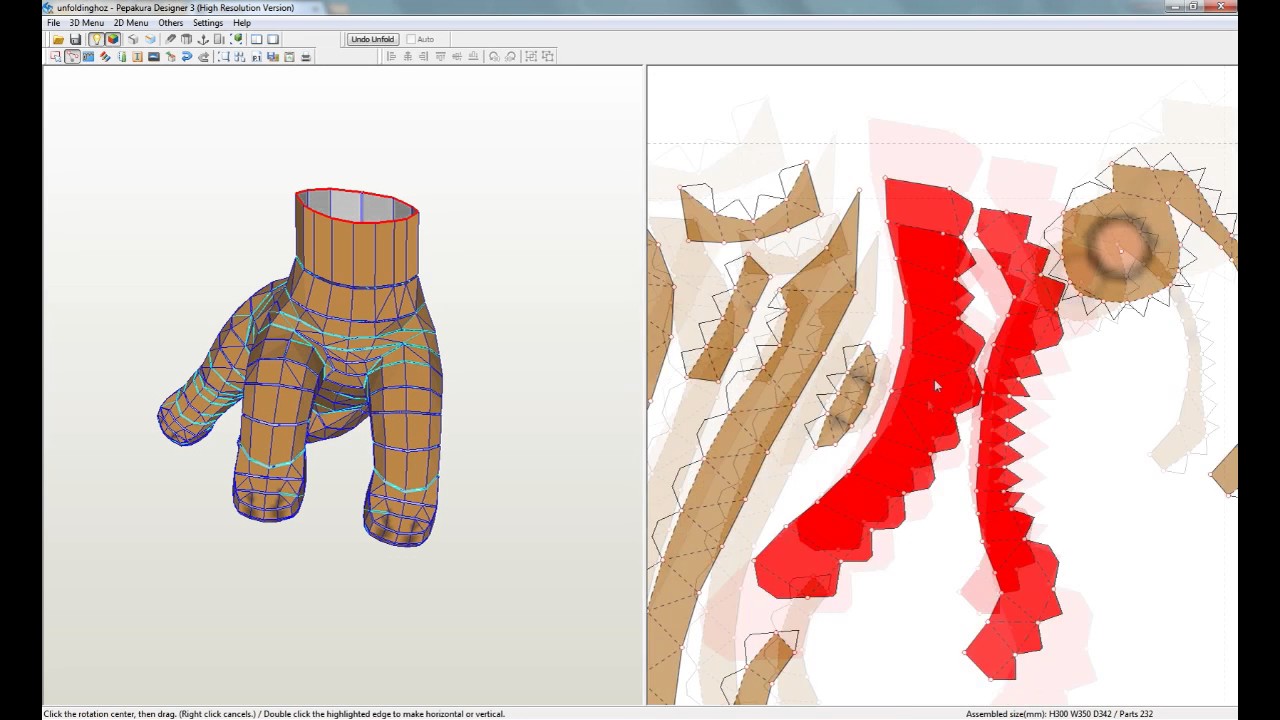The image size is (1280, 720).
Task: Switch to the single-pane view icon
Action: [x=273, y=39]
